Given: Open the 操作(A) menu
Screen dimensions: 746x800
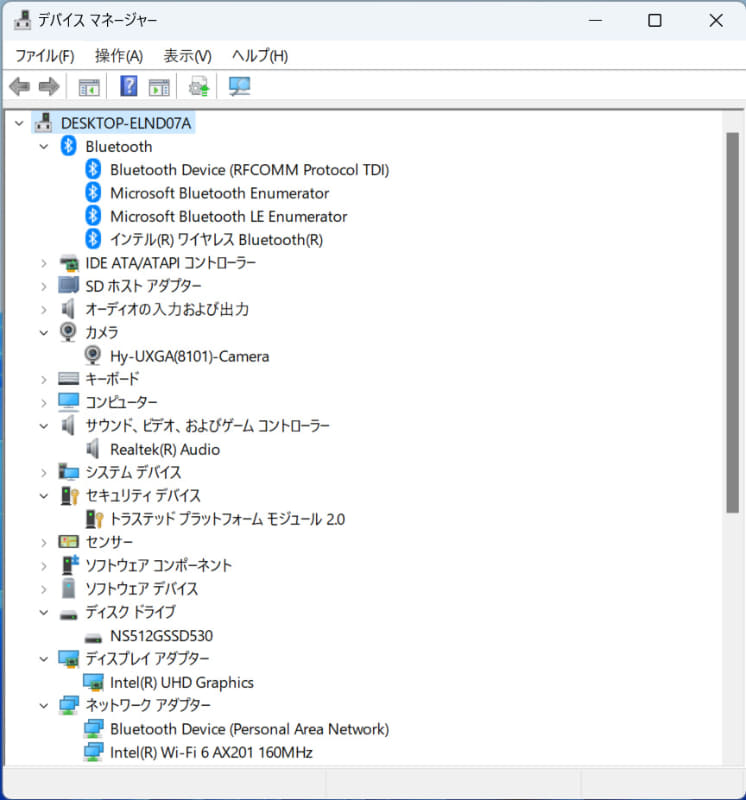Looking at the screenshot, I should click(119, 56).
